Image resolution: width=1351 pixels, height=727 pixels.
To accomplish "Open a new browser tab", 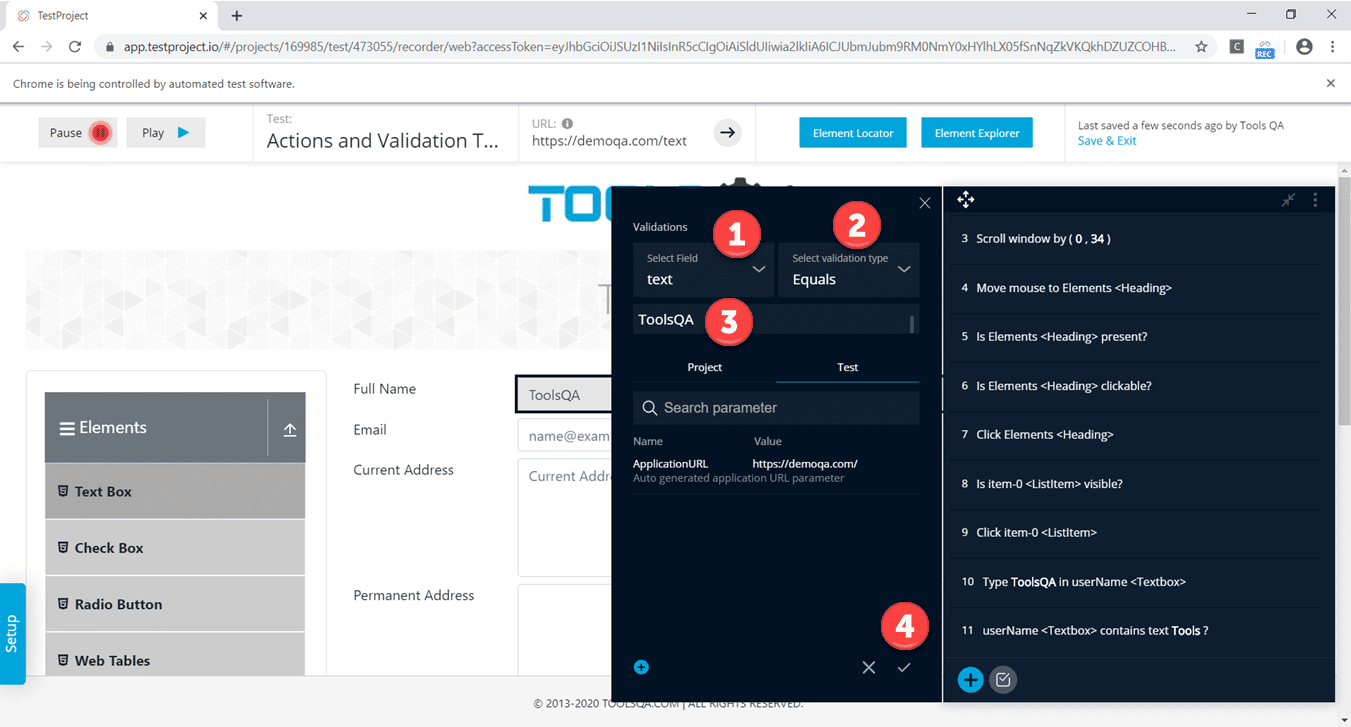I will point(236,16).
